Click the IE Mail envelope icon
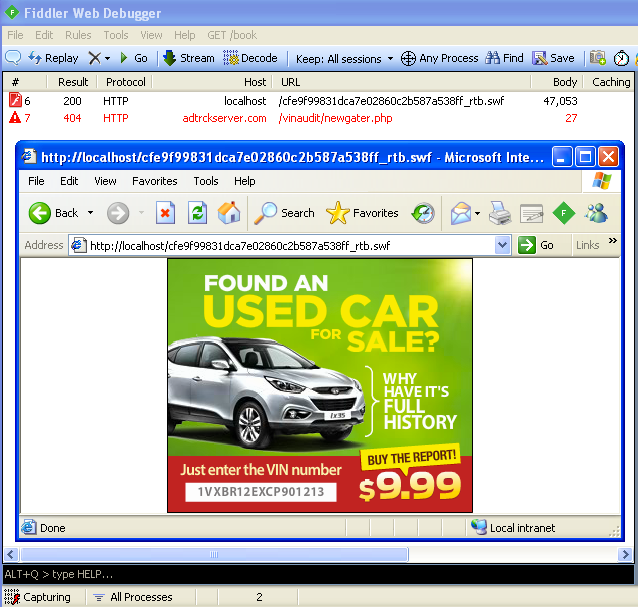The image size is (638, 607). [x=461, y=213]
